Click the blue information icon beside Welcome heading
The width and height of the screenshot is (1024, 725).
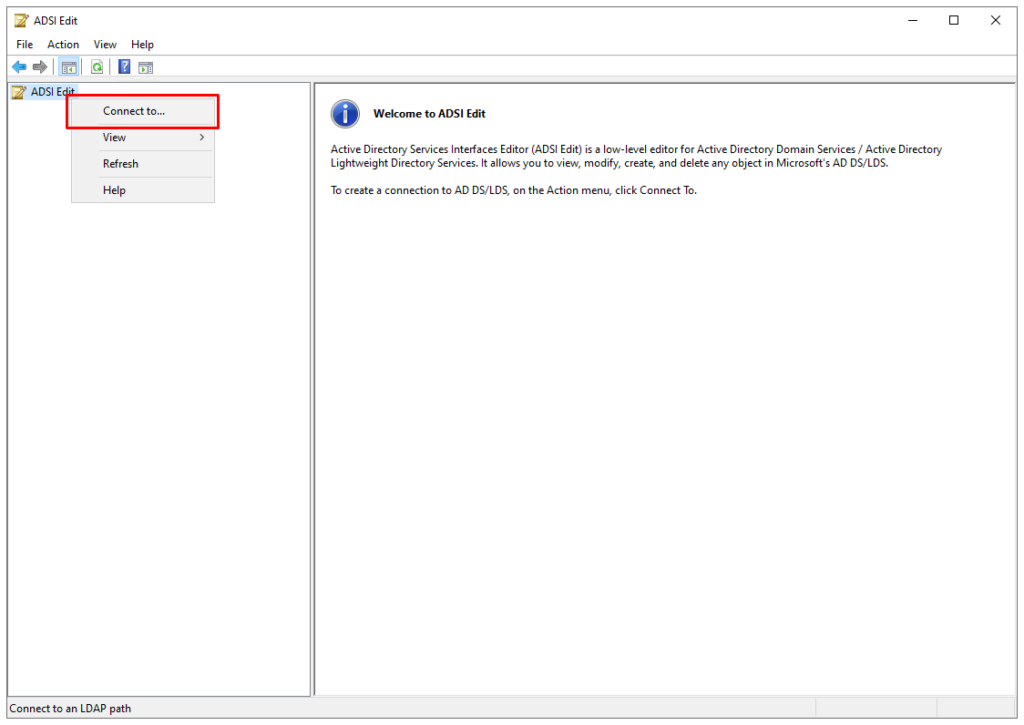tap(345, 114)
